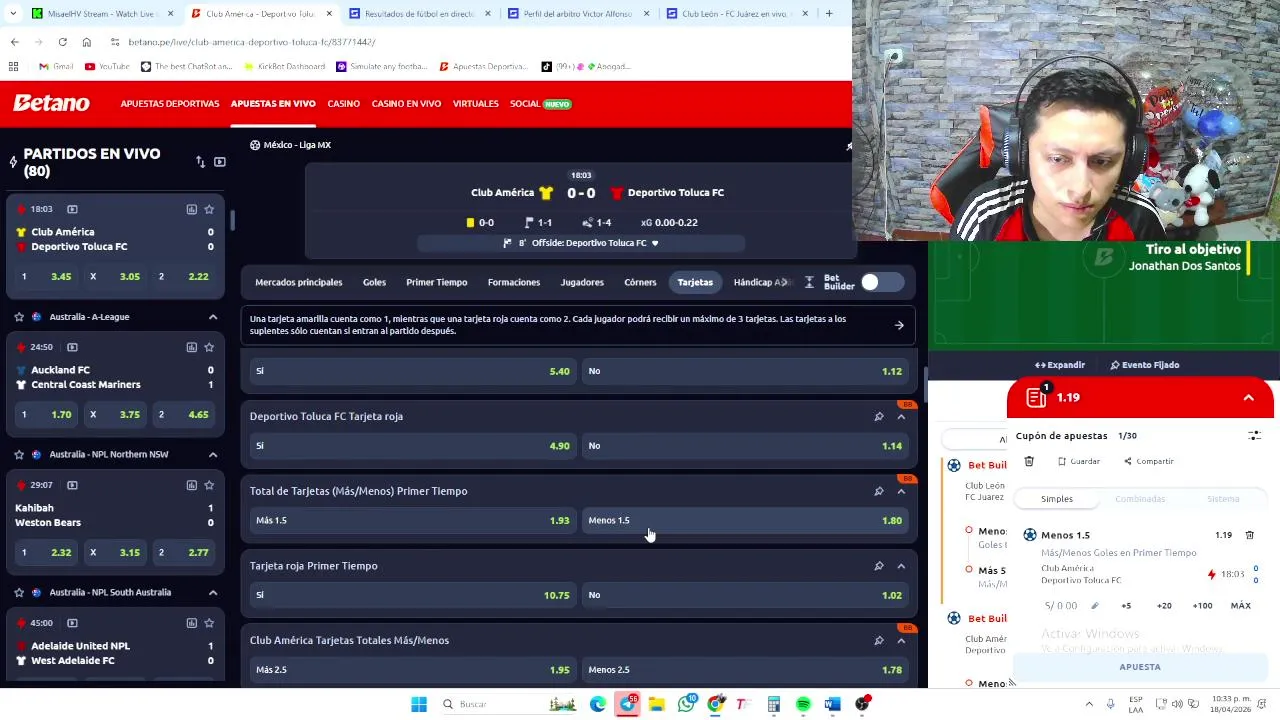Collapse Total de Tarjetas Primer Tiempo market
The image size is (1280, 720).
click(x=901, y=491)
